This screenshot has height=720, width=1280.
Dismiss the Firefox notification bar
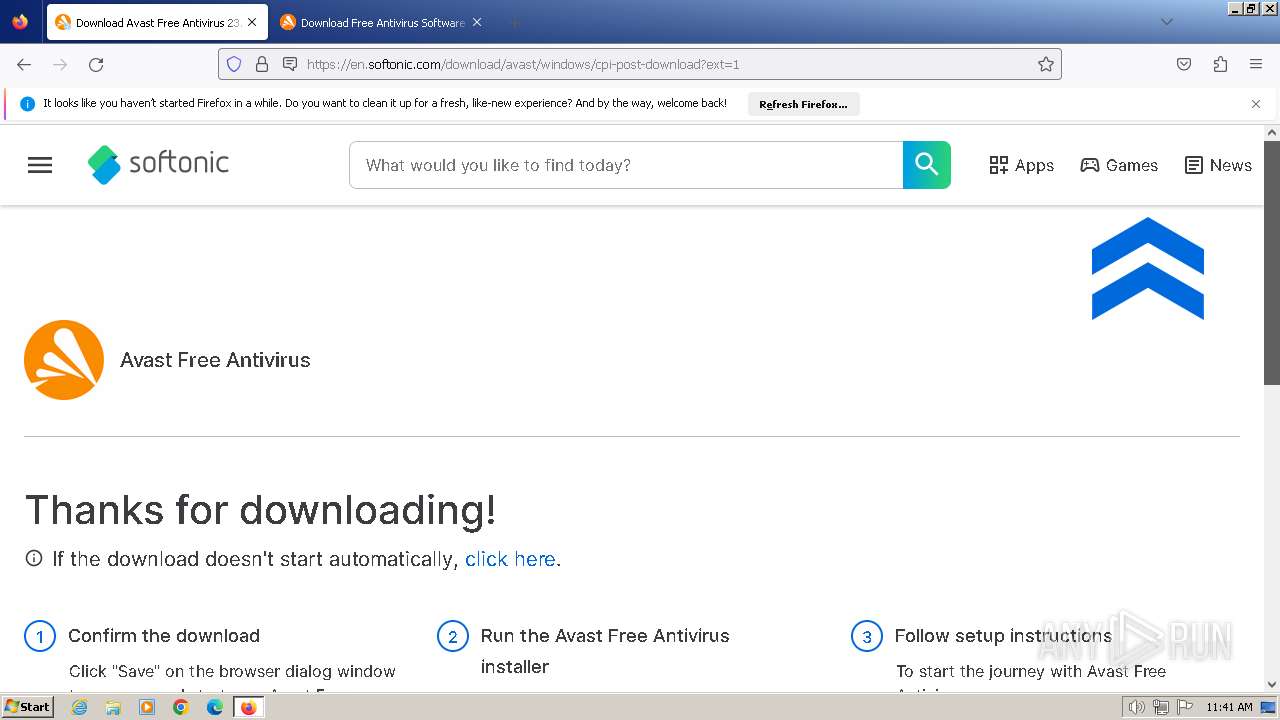pyautogui.click(x=1256, y=104)
